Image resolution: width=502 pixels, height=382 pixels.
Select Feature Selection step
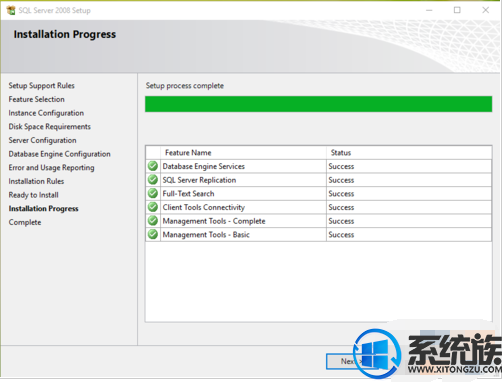[37, 99]
